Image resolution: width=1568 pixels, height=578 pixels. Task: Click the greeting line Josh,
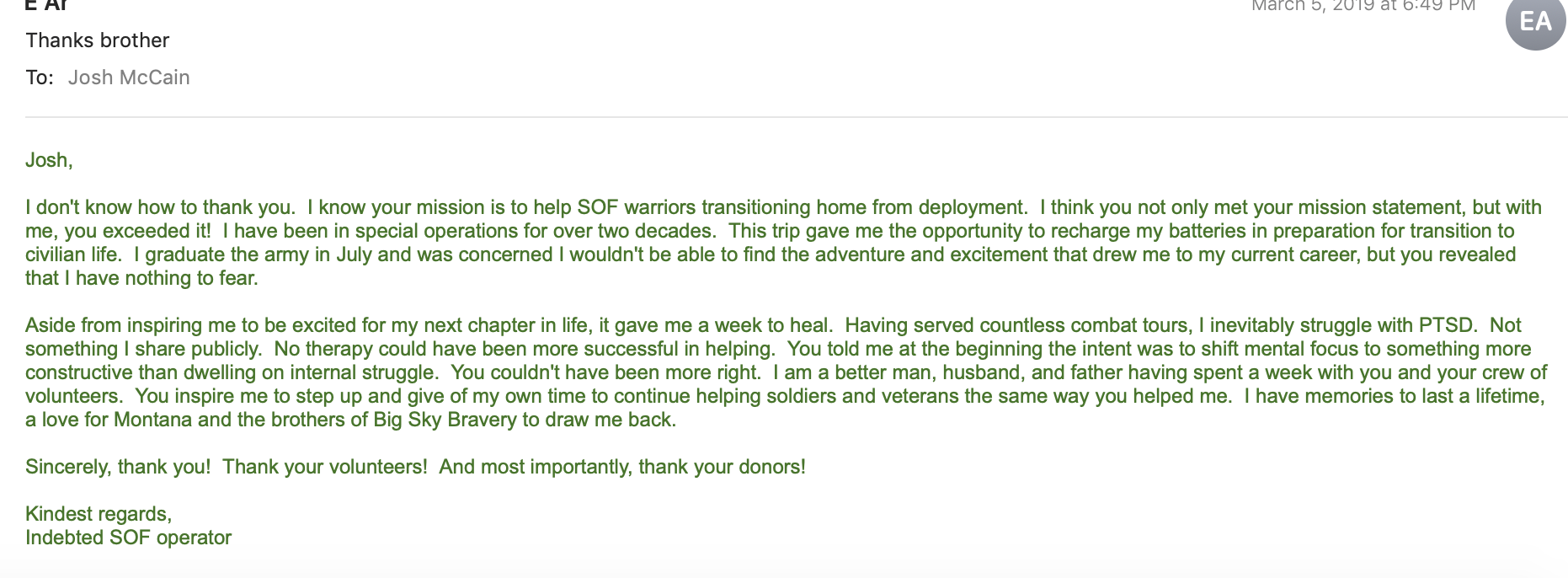tap(49, 160)
